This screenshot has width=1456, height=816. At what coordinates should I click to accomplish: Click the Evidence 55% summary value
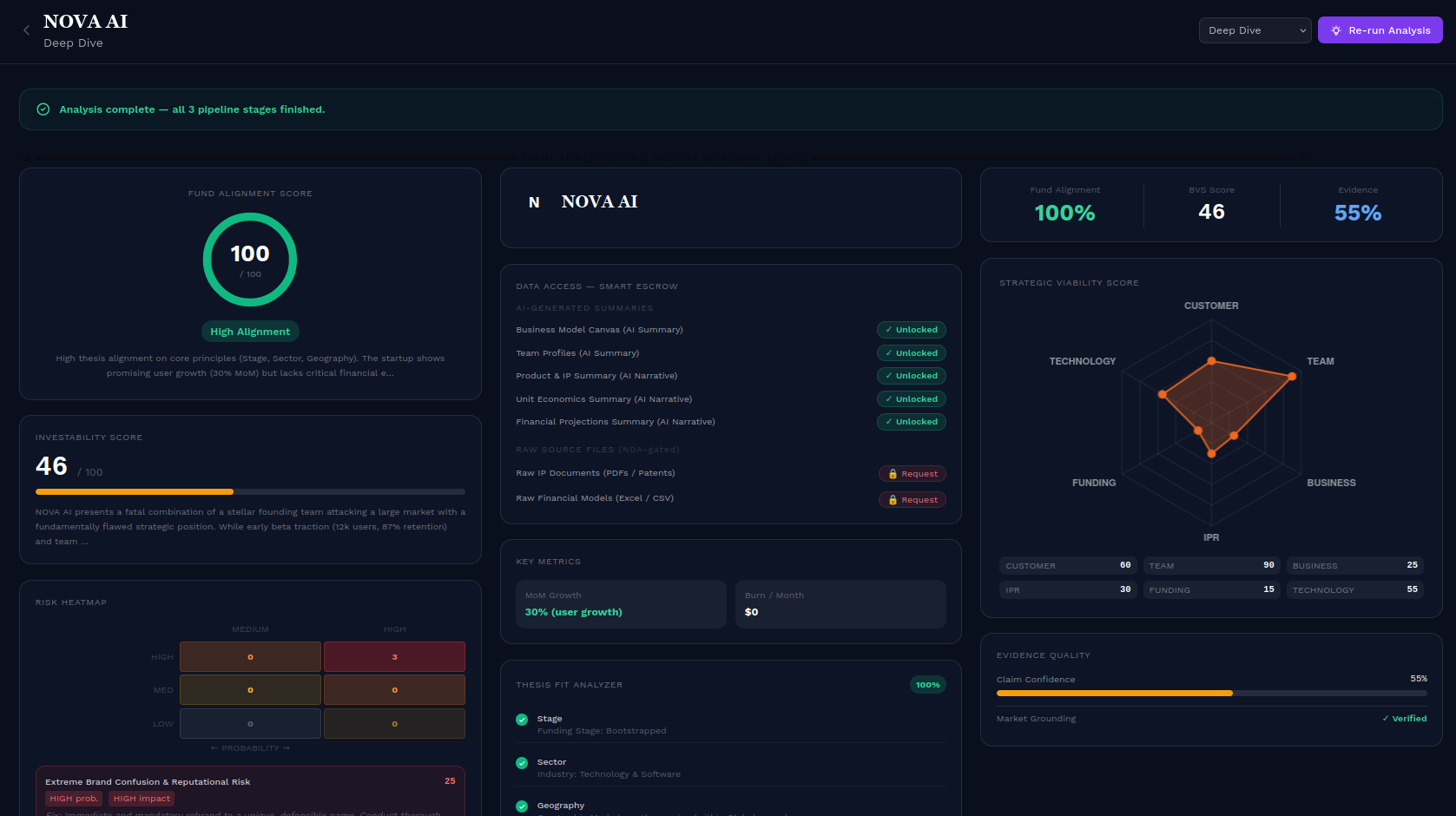coord(1358,213)
